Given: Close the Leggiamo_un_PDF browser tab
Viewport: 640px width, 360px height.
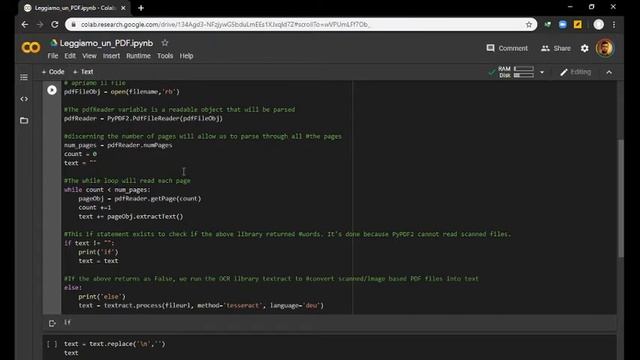Looking at the screenshot, I should [123, 8].
